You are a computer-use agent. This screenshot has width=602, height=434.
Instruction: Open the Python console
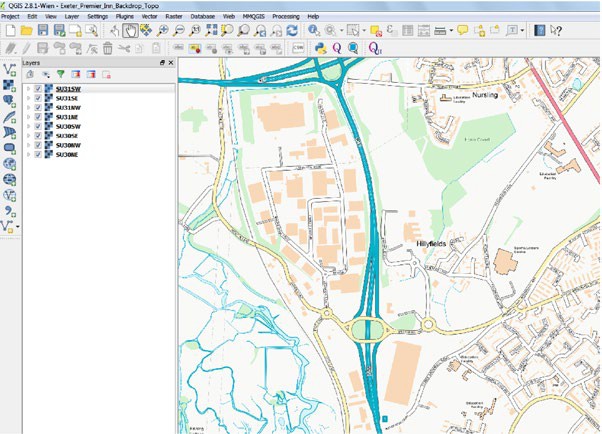pos(321,48)
